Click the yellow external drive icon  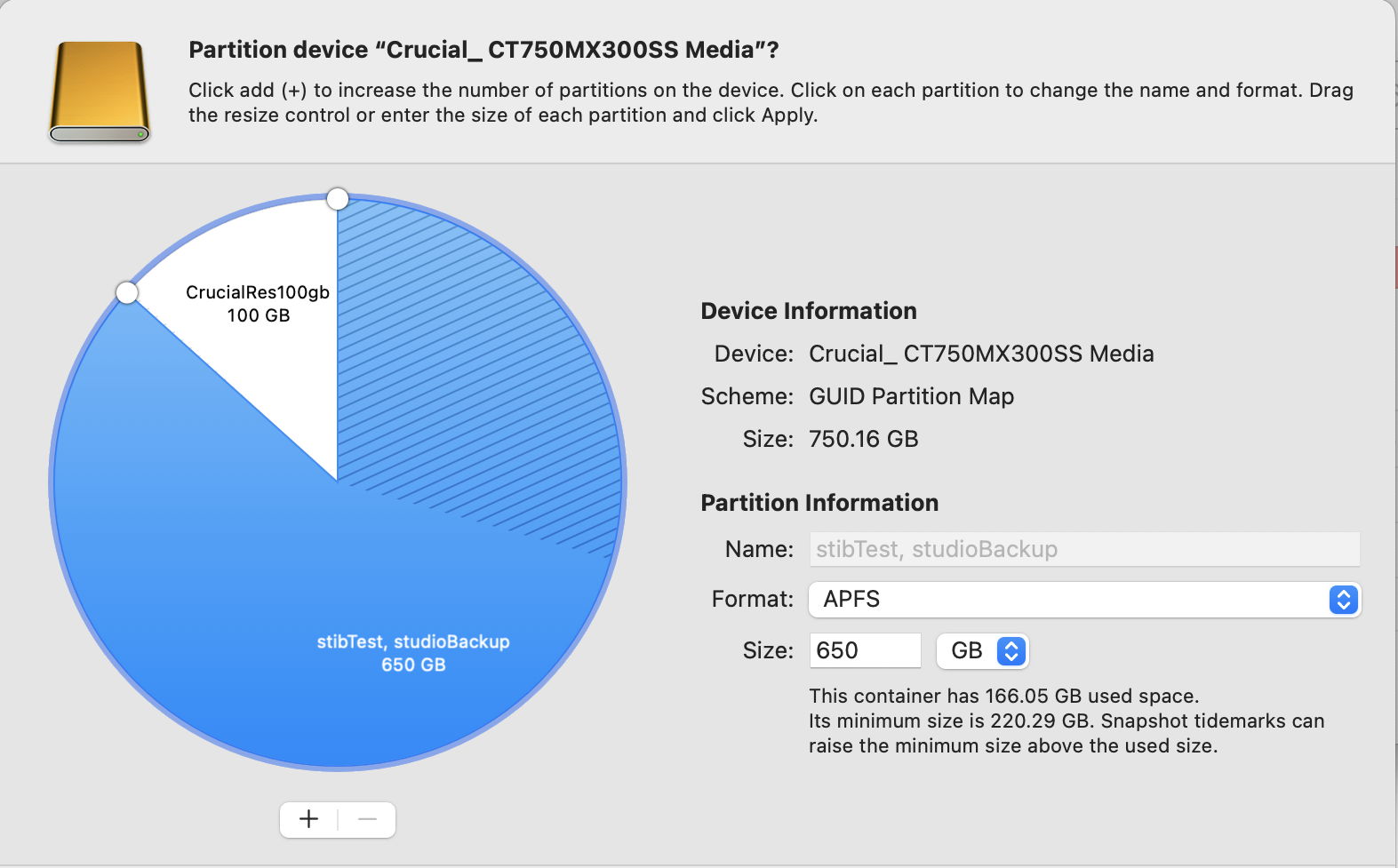[x=98, y=89]
